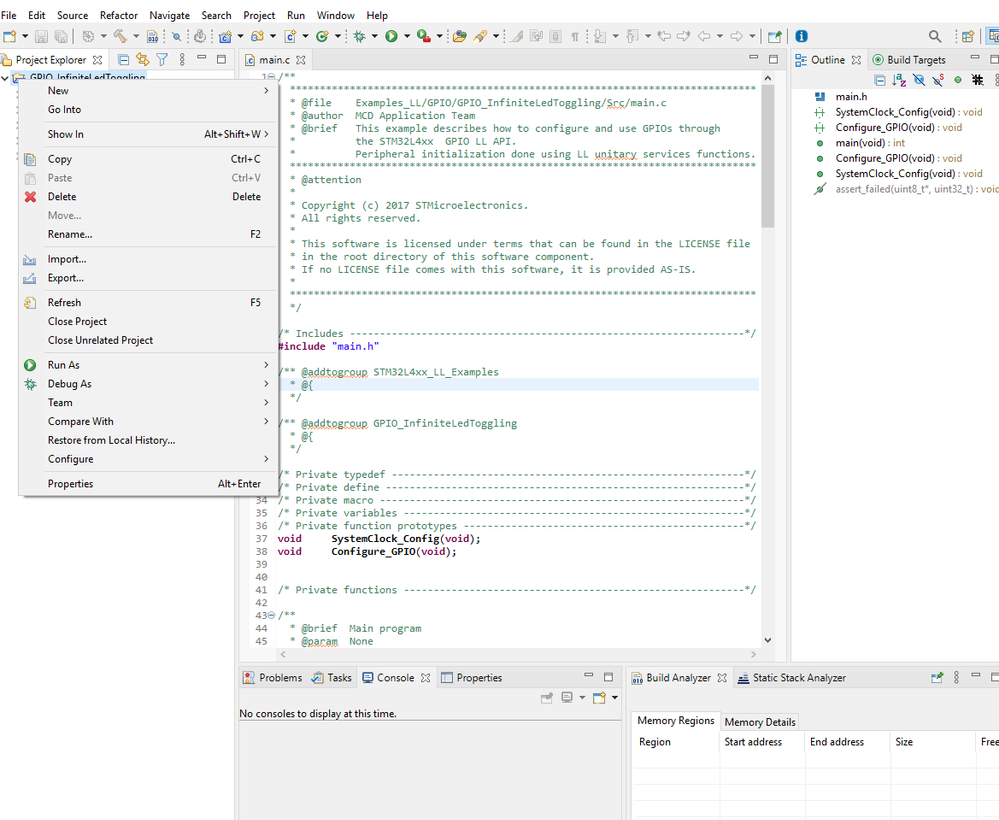Click the Search magnifier icon in toolbar
Image resolution: width=999 pixels, height=820 pixels.
935,36
